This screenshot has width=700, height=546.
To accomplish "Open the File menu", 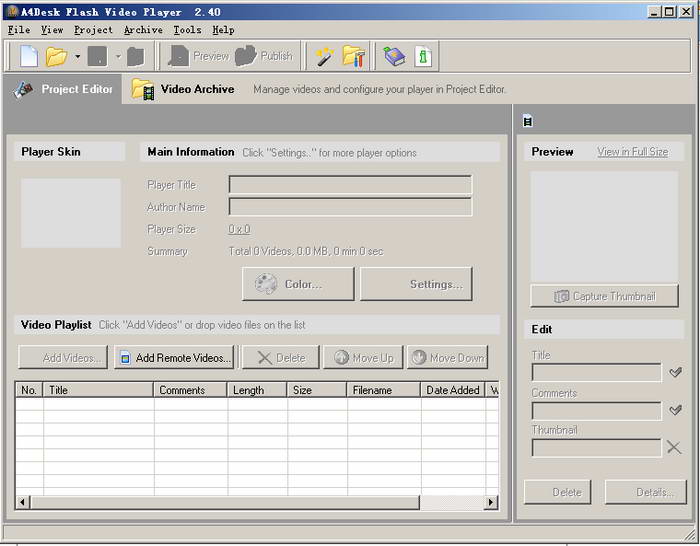I will (x=19, y=30).
